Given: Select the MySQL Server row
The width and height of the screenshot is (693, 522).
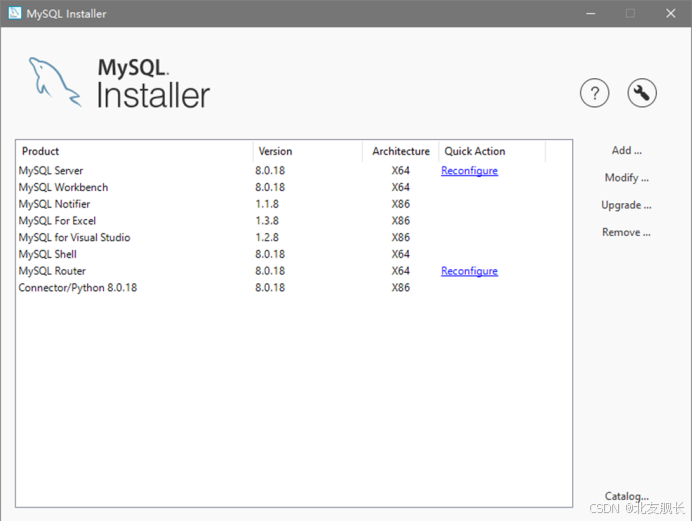Looking at the screenshot, I should coord(294,171).
